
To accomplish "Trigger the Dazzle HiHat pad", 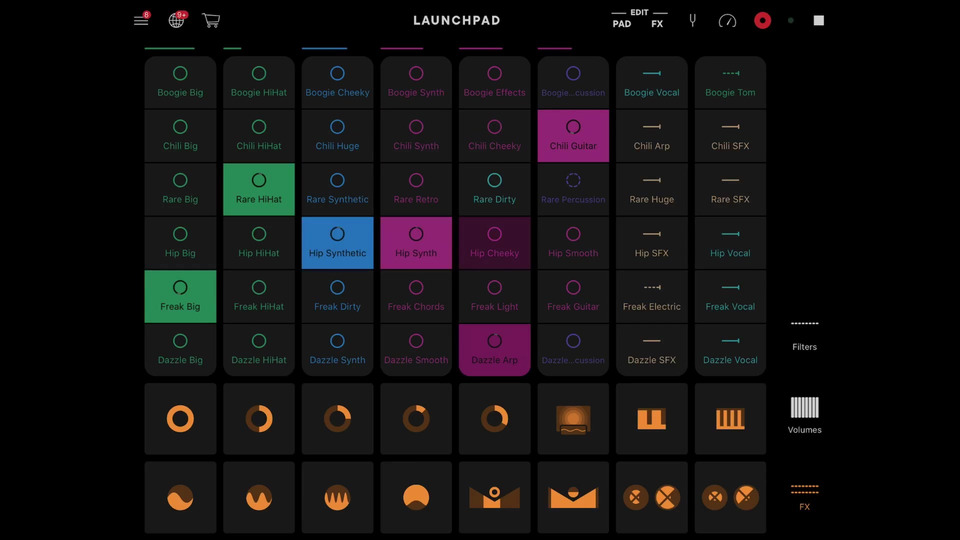I will pyautogui.click(x=258, y=350).
